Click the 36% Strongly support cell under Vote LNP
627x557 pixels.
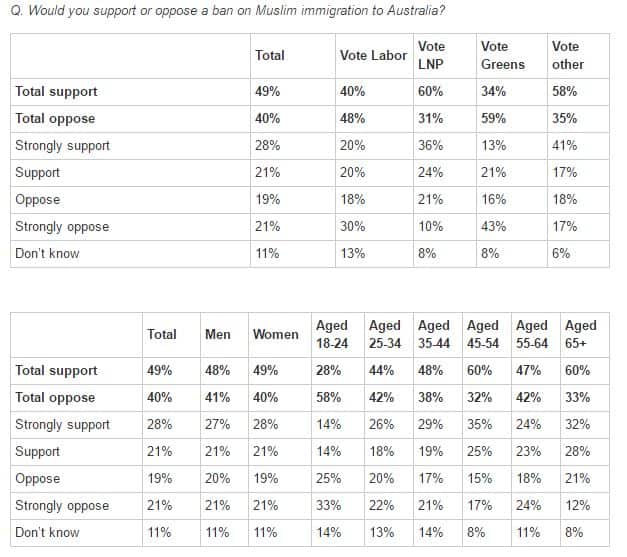tap(430, 146)
